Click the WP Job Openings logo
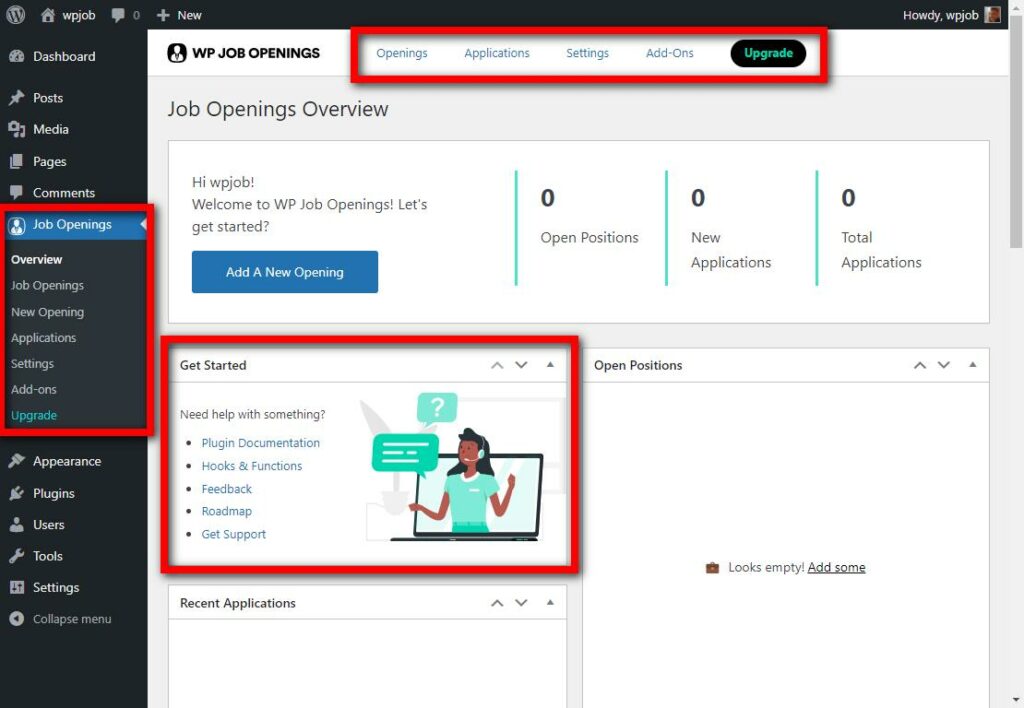1024x708 pixels. pos(244,53)
